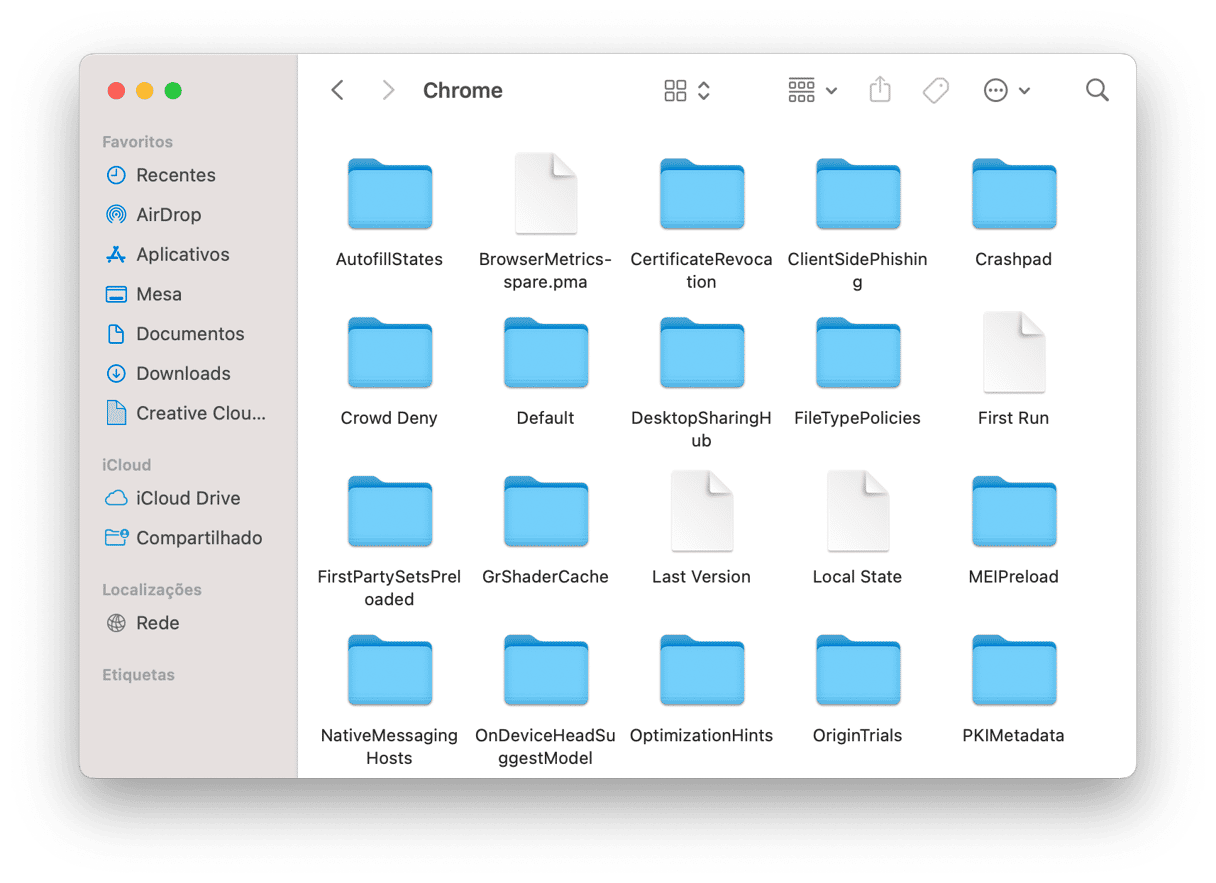Viewport: 1216px width, 883px height.
Task: Open the group-by options dropdown
Action: [x=812, y=91]
